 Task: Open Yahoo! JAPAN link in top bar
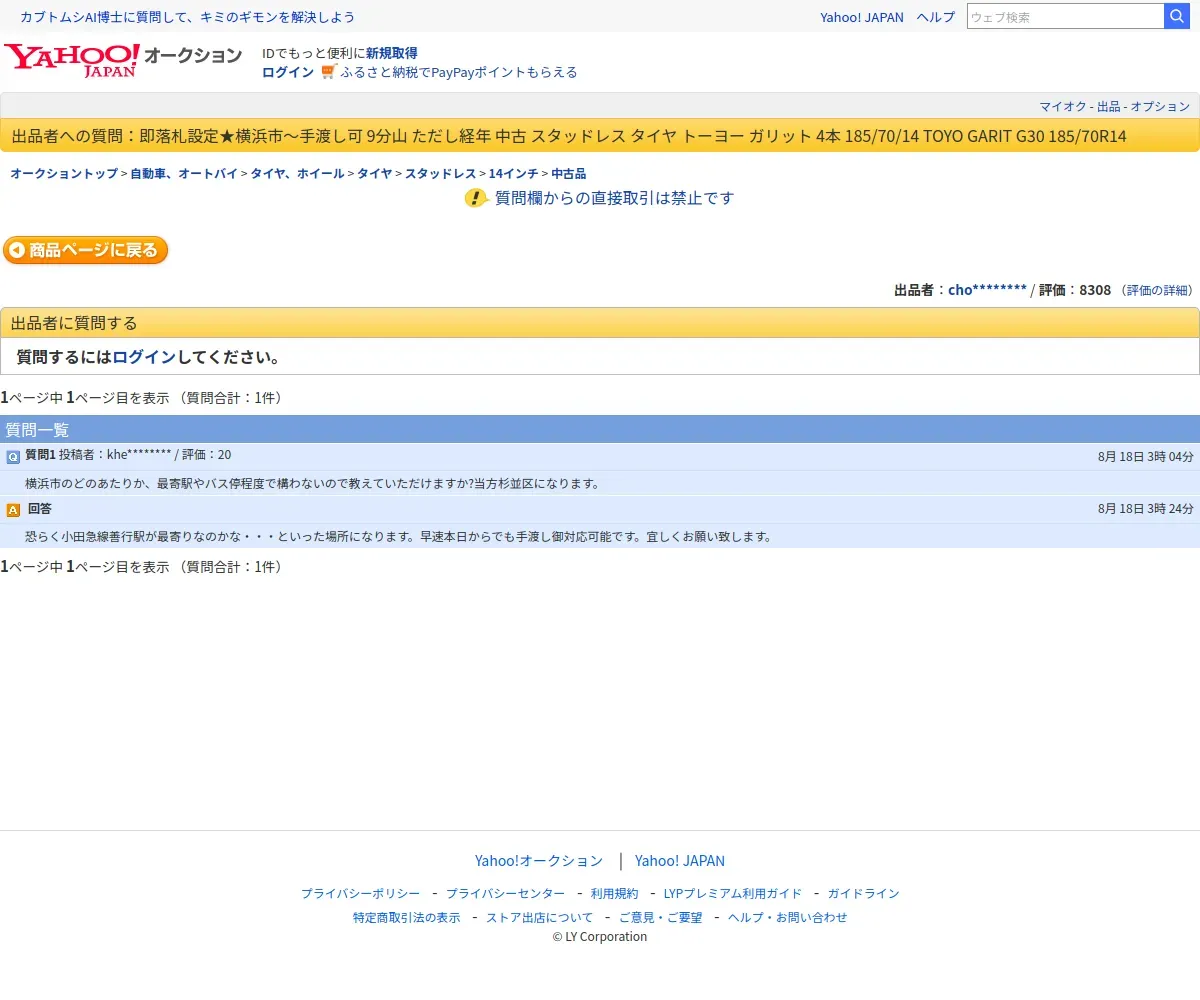862,17
